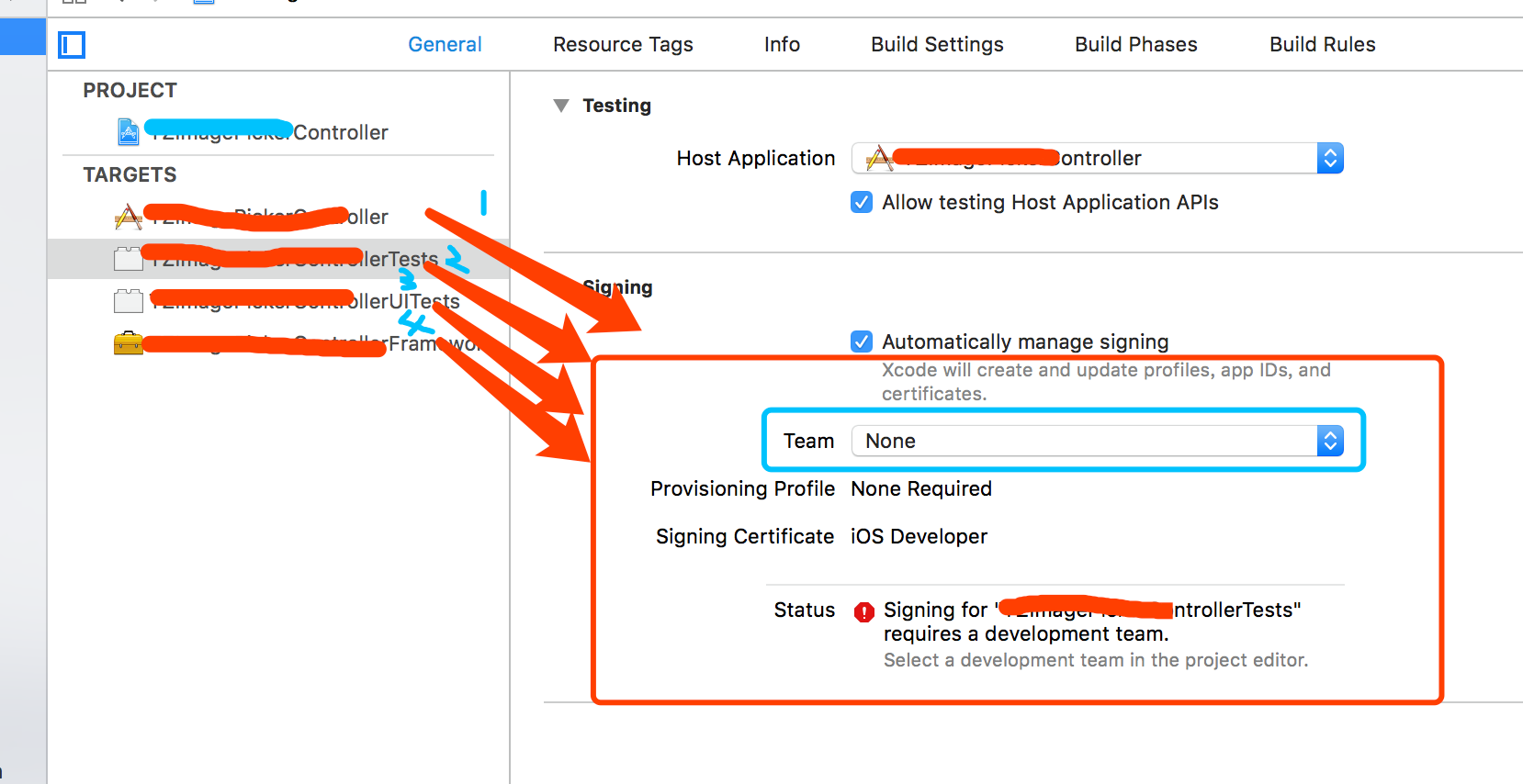
Task: Click the Team field label
Action: tap(809, 441)
